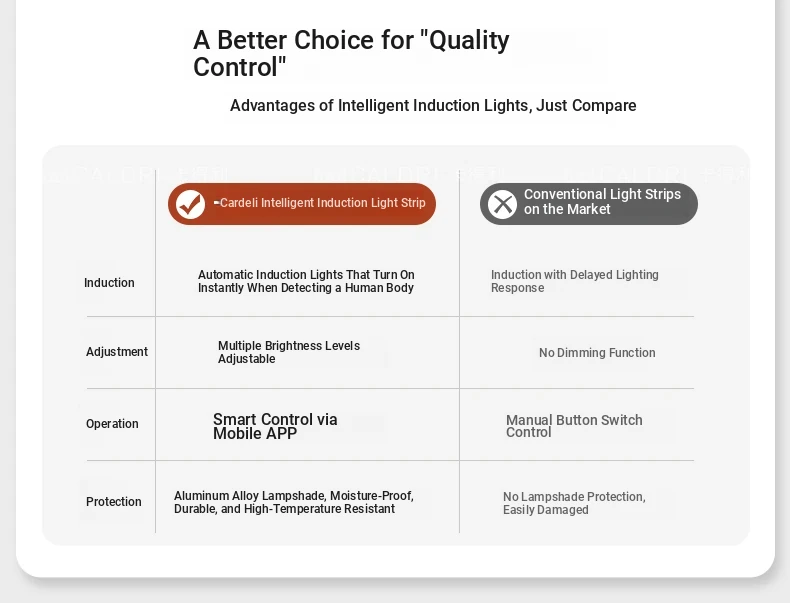Screen dimensions: 790x603
Task: Click "Aluminum Alloy Lampshade, Moisture-Proof" text
Action: (294, 496)
